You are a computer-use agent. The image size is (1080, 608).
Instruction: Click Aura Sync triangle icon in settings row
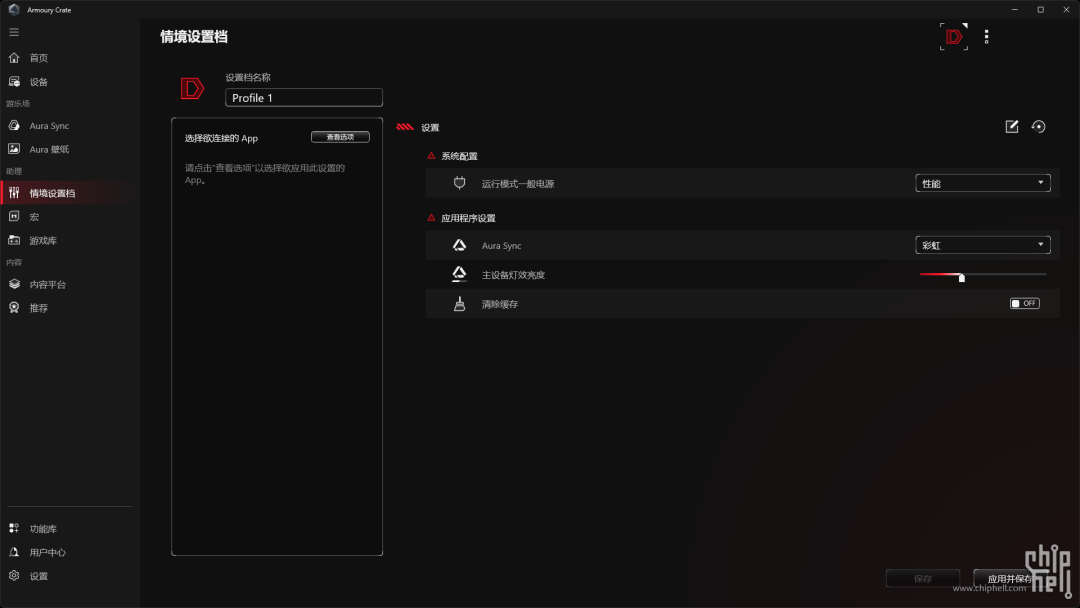[x=459, y=245]
